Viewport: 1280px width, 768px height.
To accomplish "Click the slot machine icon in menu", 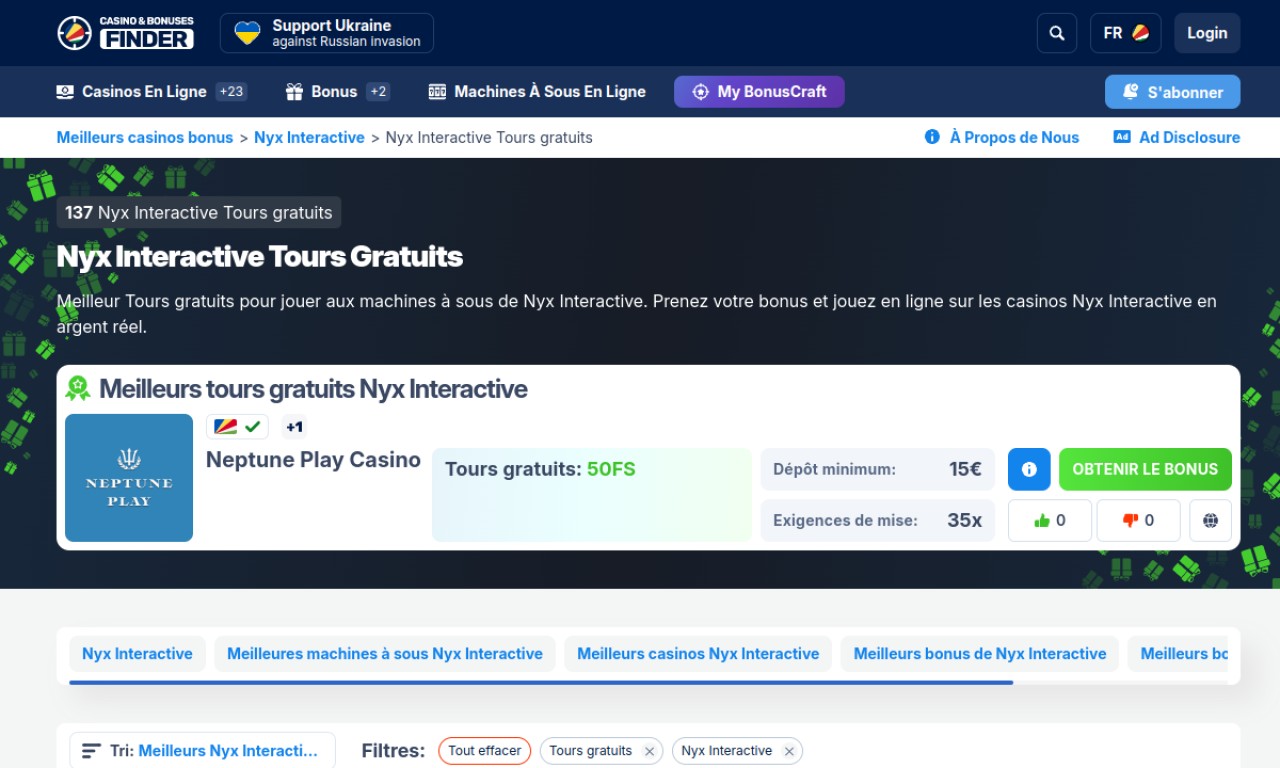I will coord(437,91).
